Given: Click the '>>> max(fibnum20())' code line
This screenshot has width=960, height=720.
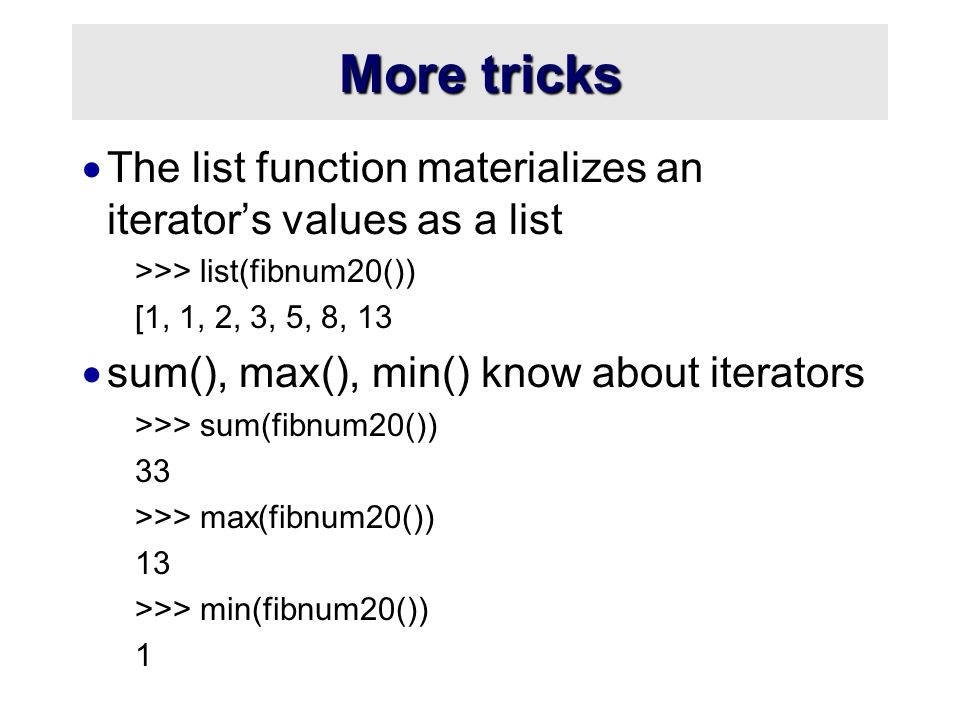Looking at the screenshot, I should 285,517.
